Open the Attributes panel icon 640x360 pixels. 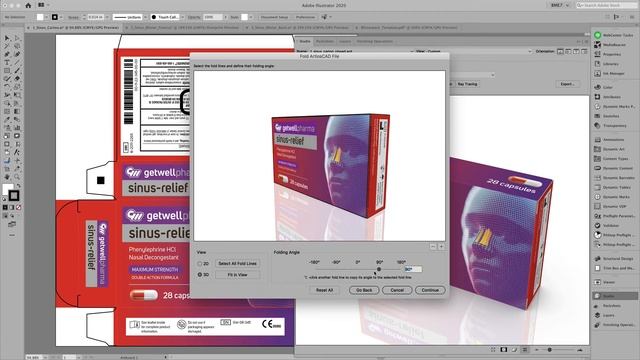pyautogui.click(x=598, y=97)
